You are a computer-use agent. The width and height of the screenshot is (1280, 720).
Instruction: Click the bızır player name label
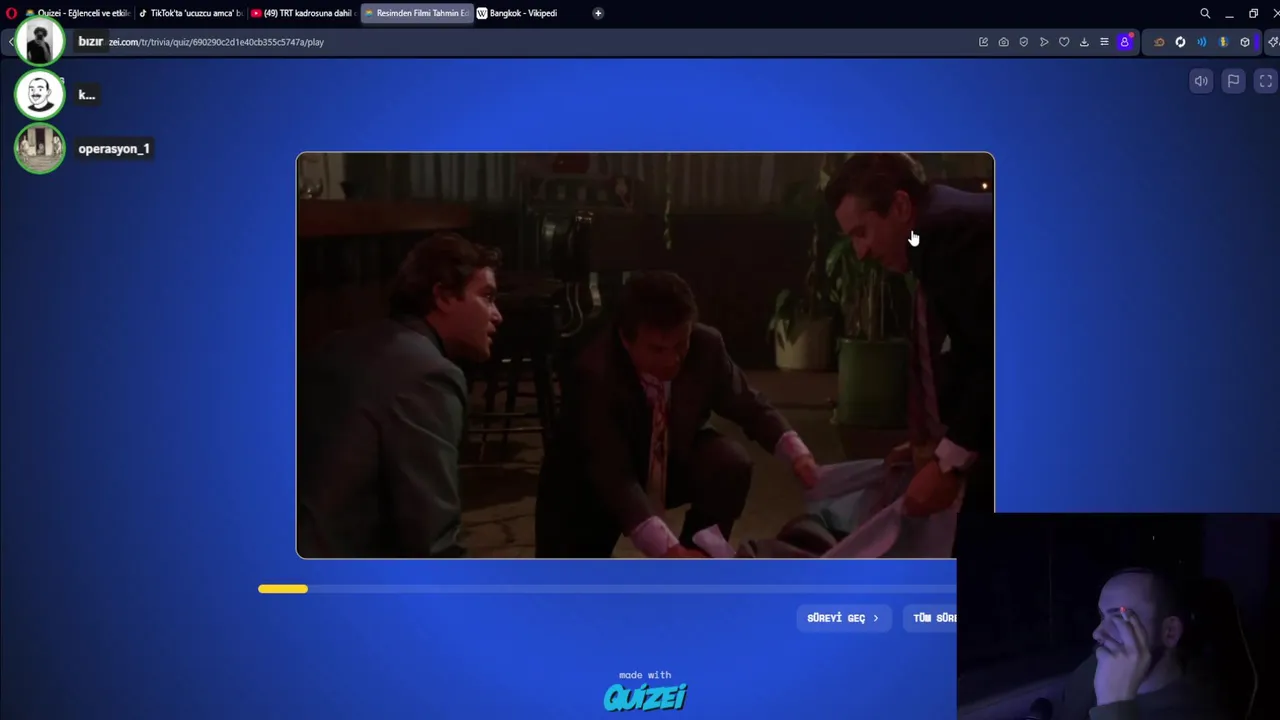click(x=91, y=41)
